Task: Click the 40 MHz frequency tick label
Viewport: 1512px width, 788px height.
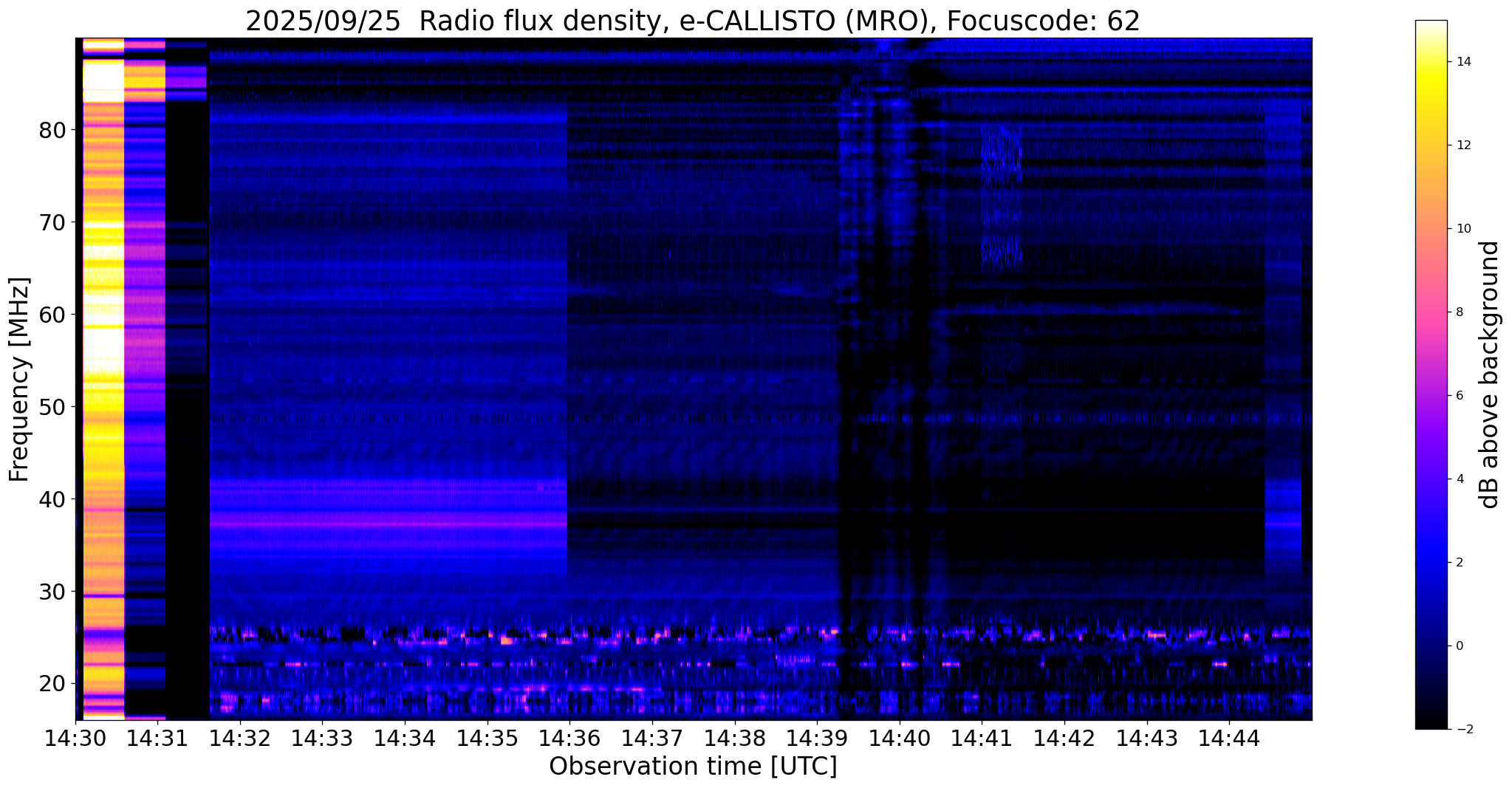Action: (52, 499)
